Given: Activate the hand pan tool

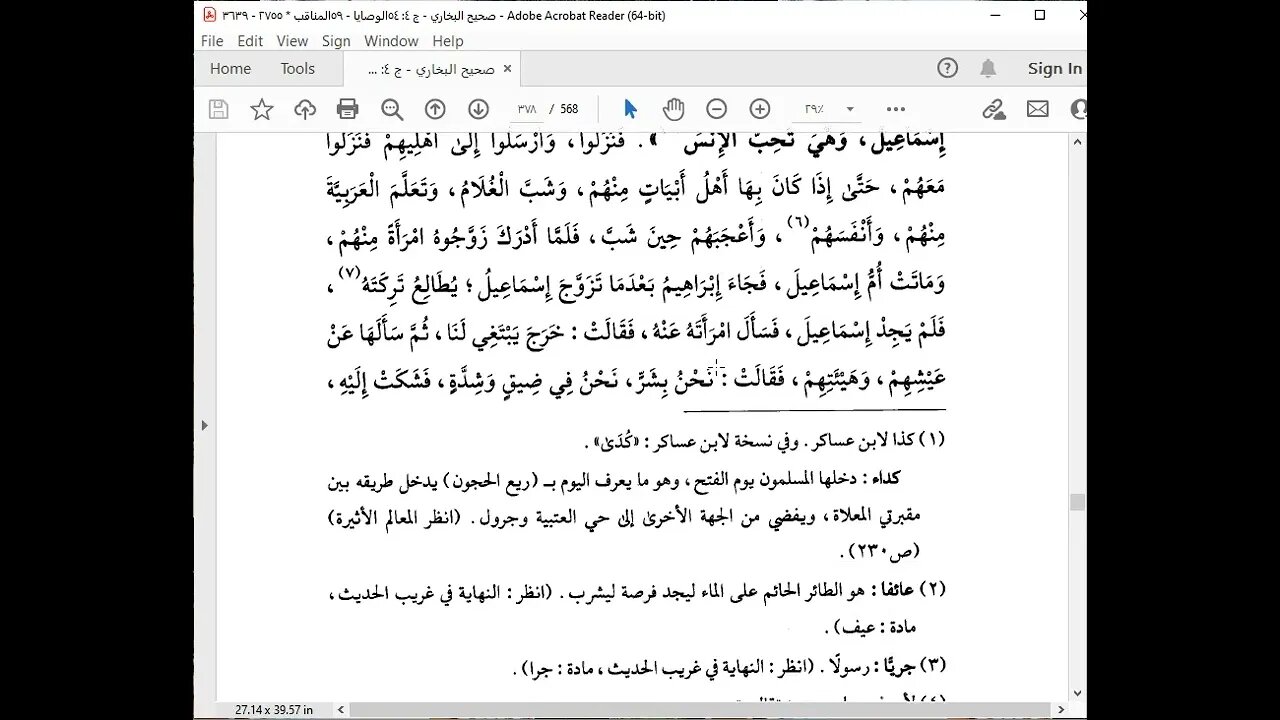Looking at the screenshot, I should coord(673,109).
